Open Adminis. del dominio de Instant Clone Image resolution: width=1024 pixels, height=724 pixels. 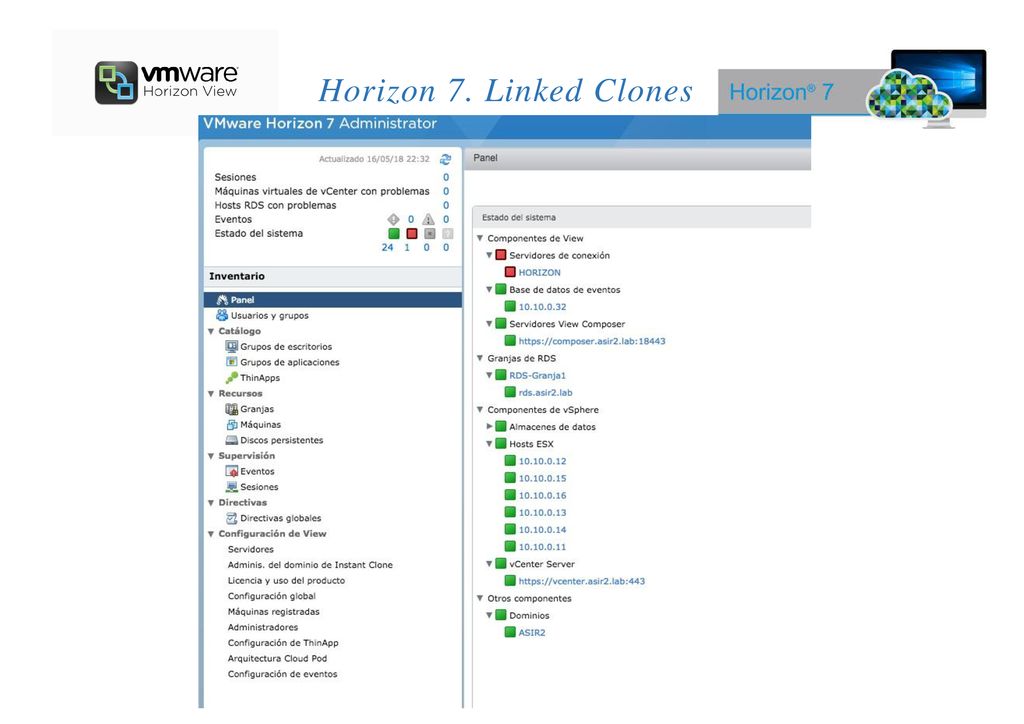click(310, 565)
